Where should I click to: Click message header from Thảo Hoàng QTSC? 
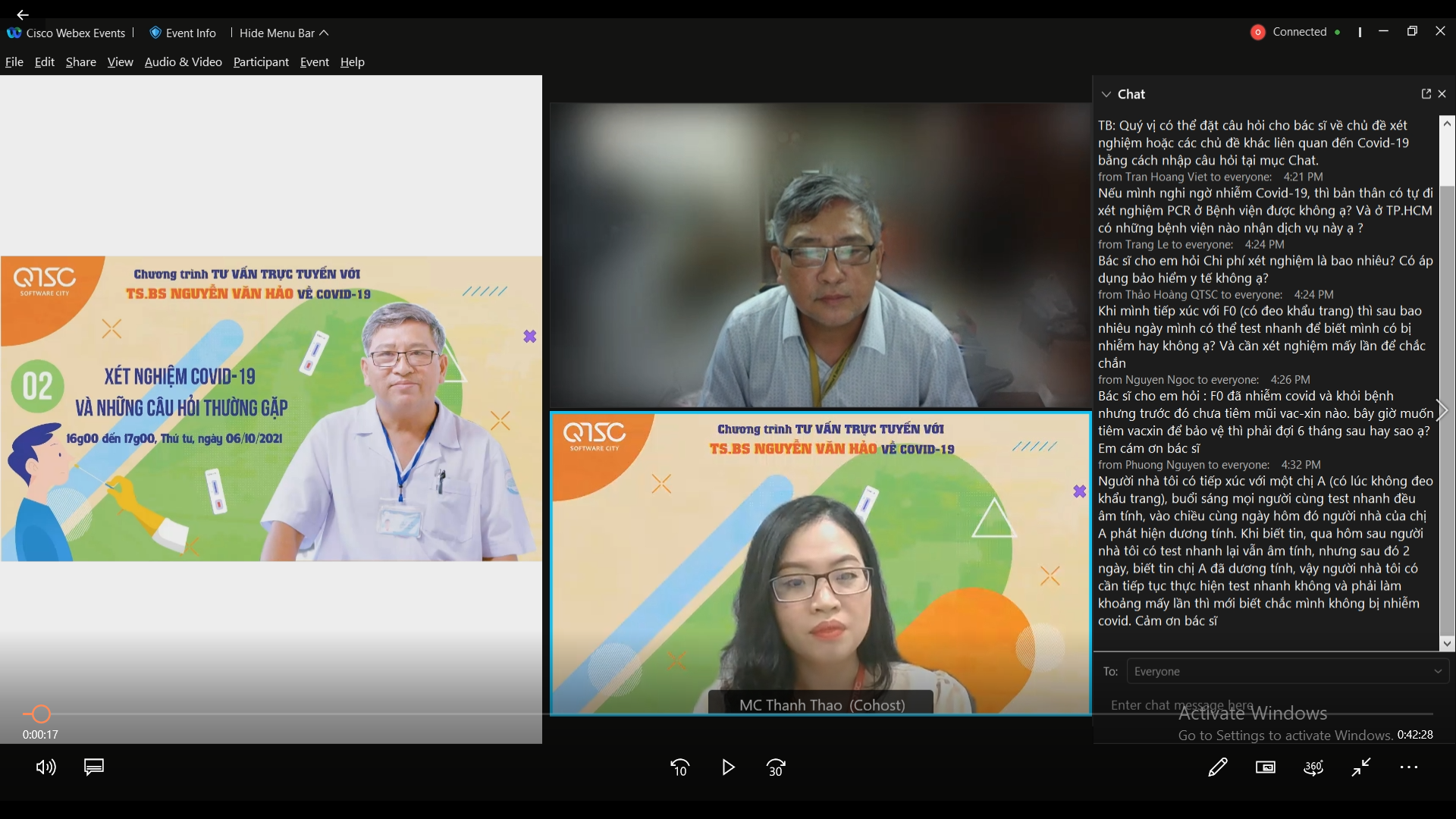point(1216,294)
